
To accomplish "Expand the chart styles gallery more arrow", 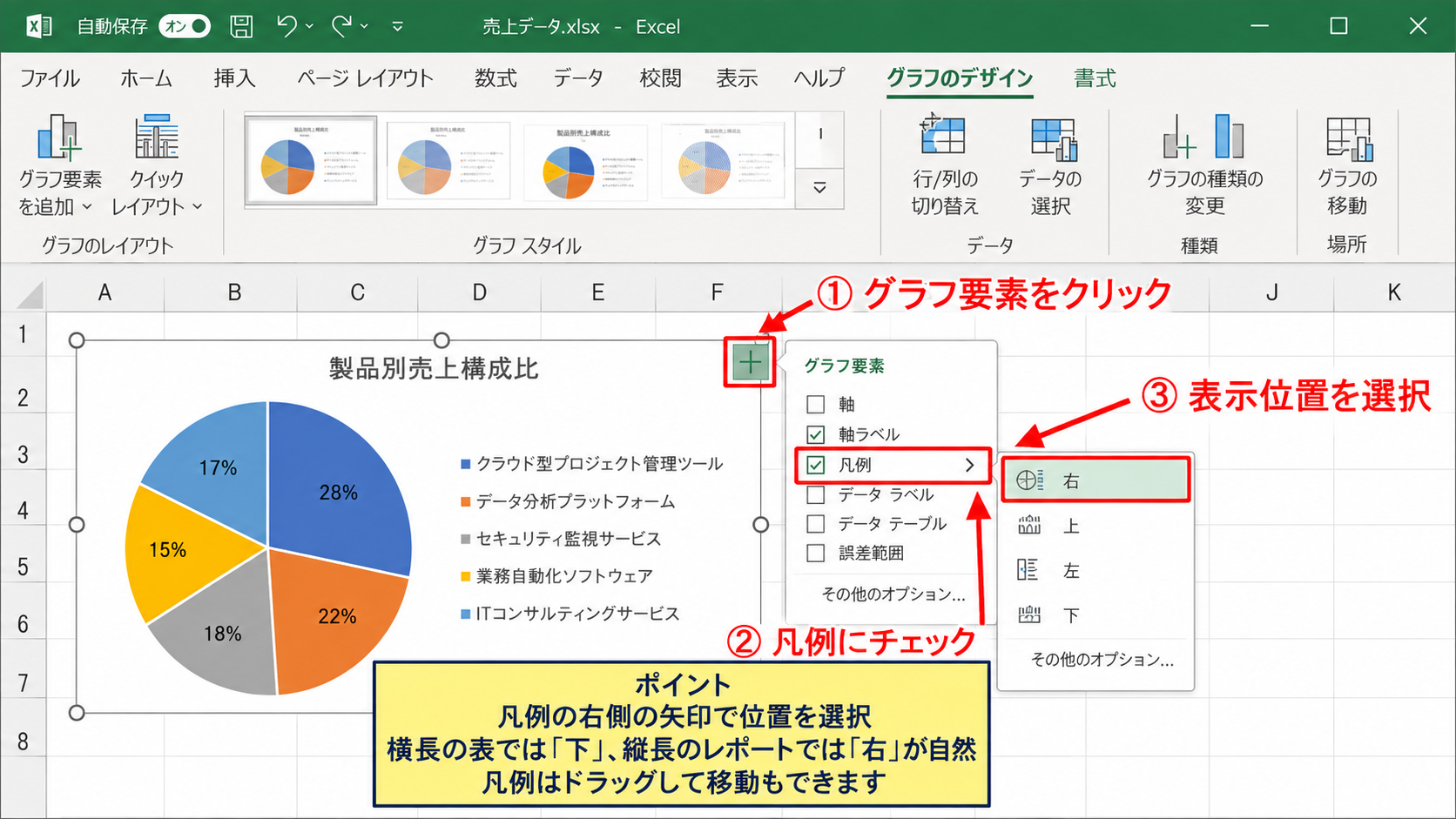I will (819, 188).
